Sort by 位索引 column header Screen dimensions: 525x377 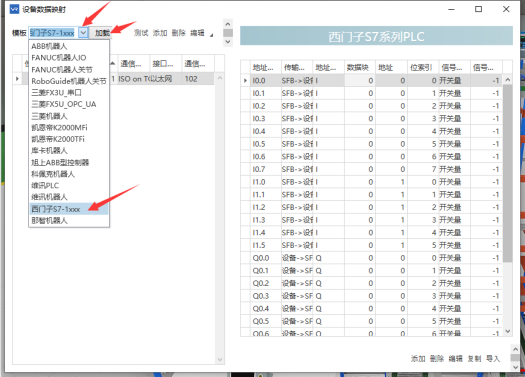click(x=422, y=68)
